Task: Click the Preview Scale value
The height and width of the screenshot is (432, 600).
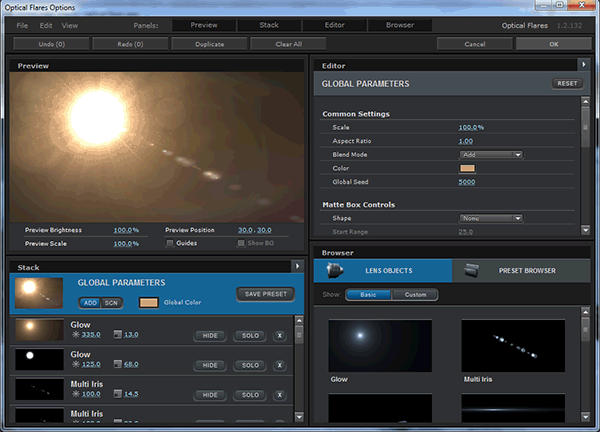Action: 126,244
